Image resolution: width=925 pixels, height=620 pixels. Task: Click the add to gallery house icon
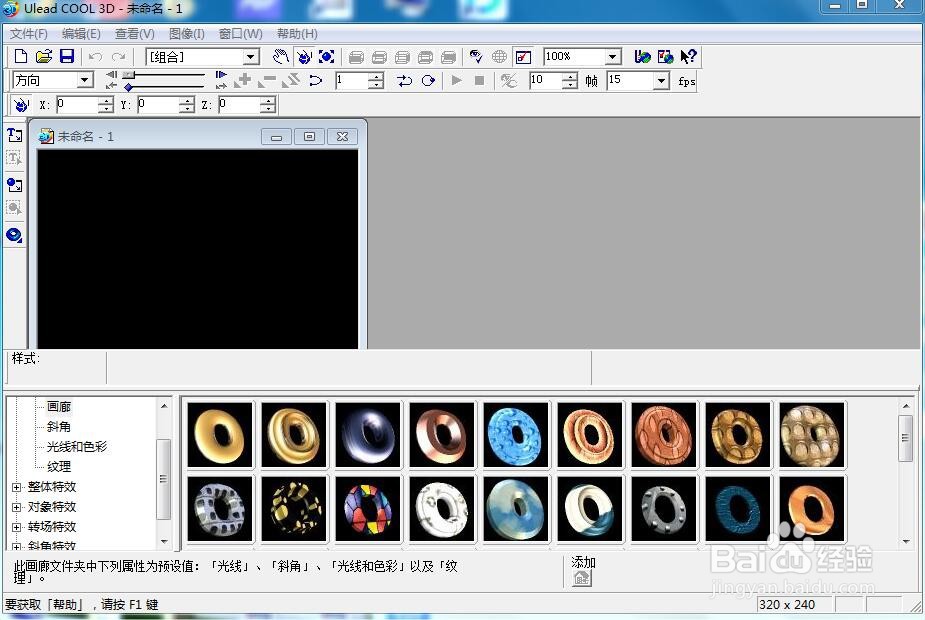coord(582,579)
